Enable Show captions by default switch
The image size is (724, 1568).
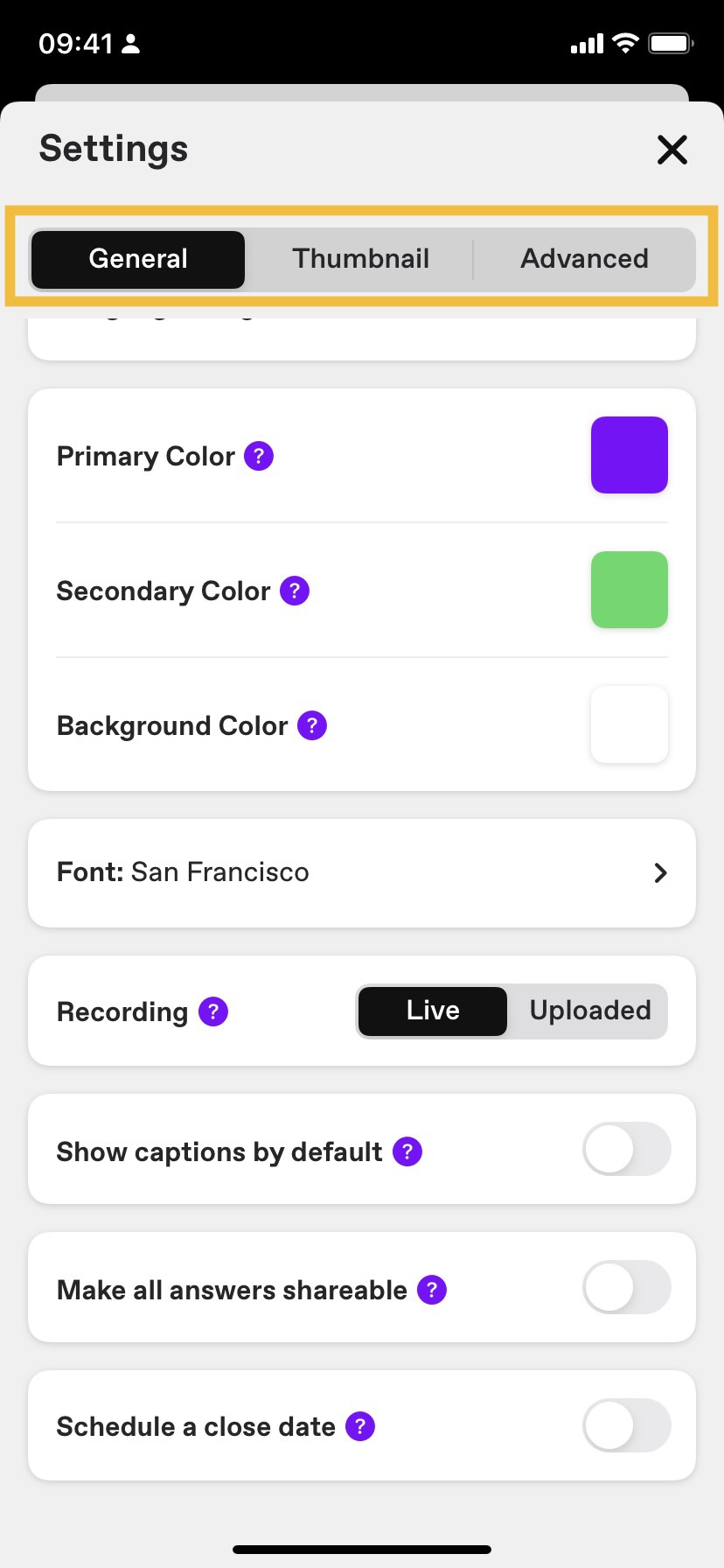click(x=627, y=1150)
